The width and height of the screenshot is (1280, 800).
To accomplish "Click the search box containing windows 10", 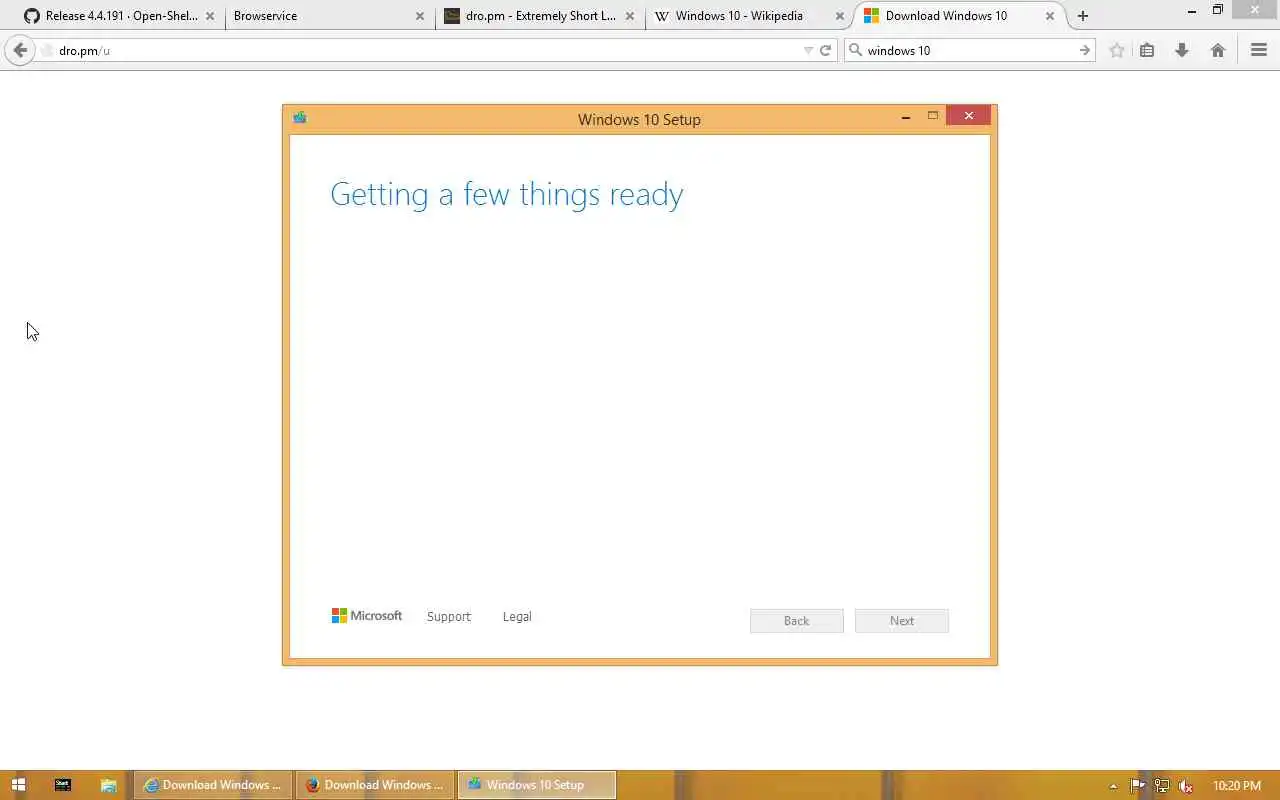I will click(970, 50).
